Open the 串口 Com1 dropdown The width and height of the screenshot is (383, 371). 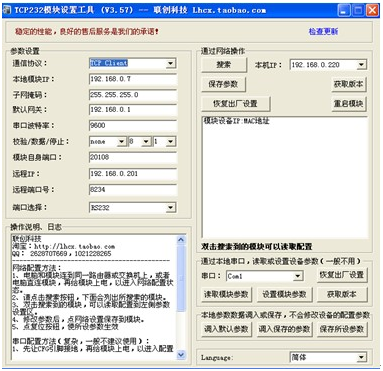298,276
